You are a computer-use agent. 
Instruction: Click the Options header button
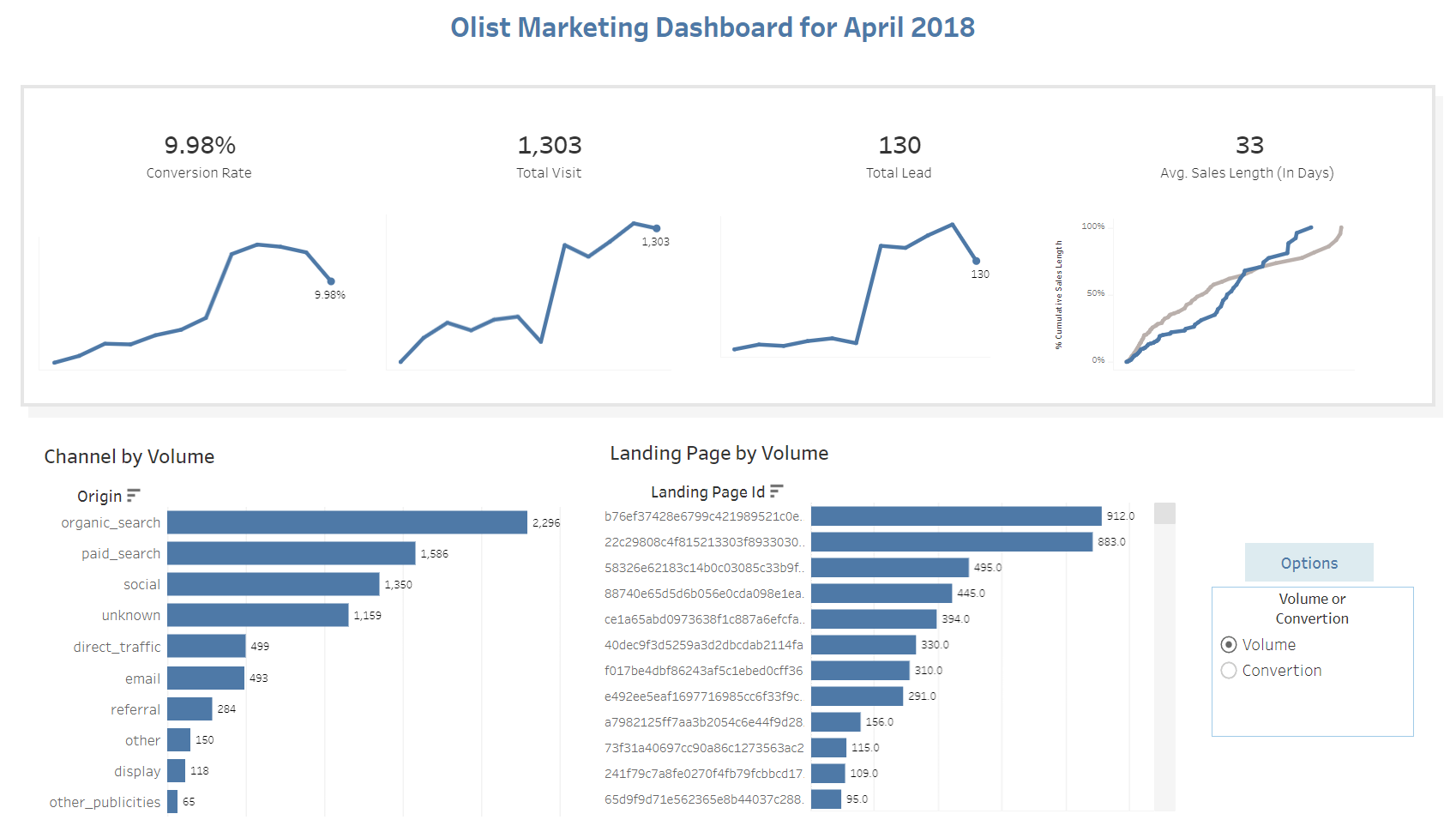tap(1309, 563)
